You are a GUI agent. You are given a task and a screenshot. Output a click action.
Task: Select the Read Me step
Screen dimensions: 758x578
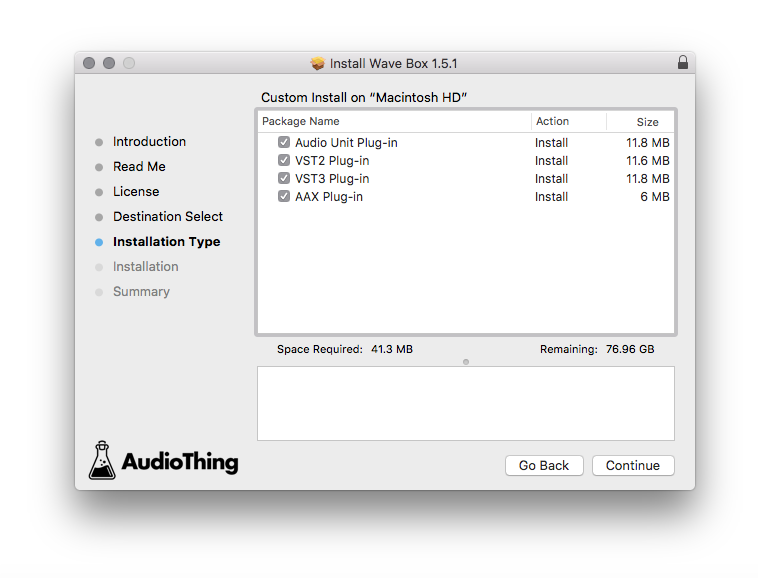(139, 167)
